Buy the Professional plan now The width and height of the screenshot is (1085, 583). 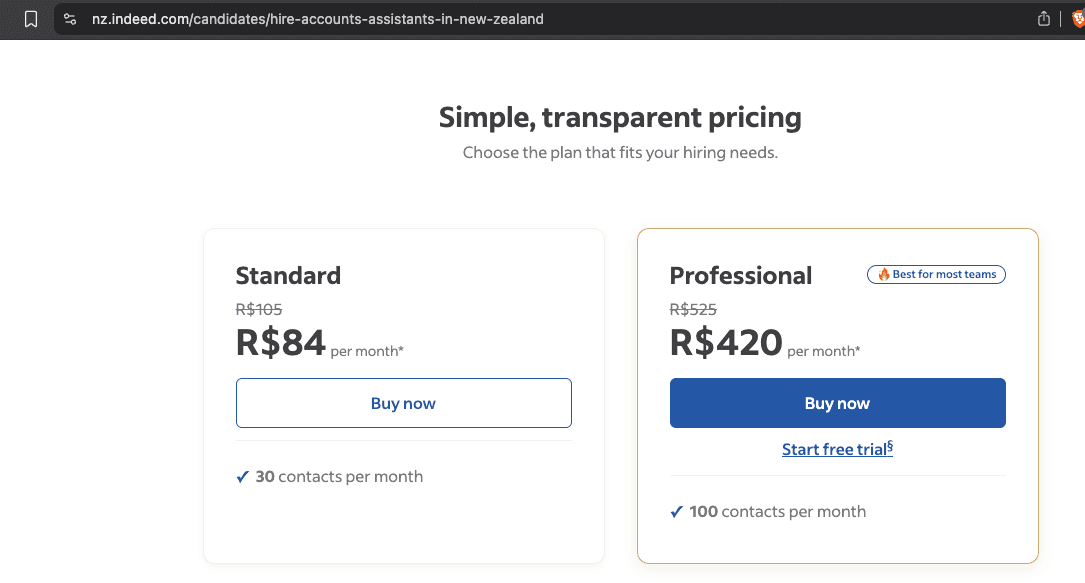[x=837, y=403]
